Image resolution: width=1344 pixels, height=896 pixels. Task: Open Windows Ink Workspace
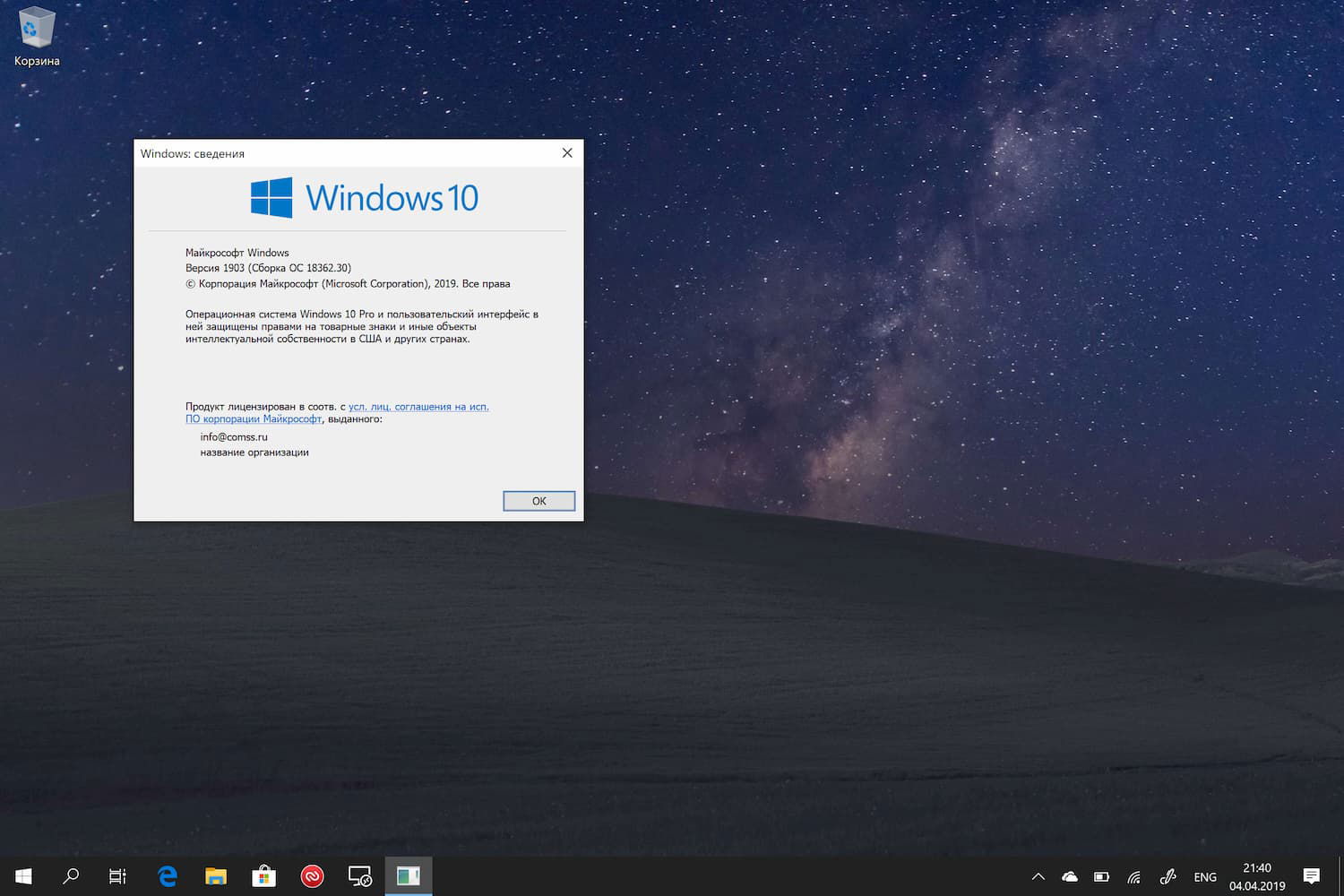pos(1167,875)
